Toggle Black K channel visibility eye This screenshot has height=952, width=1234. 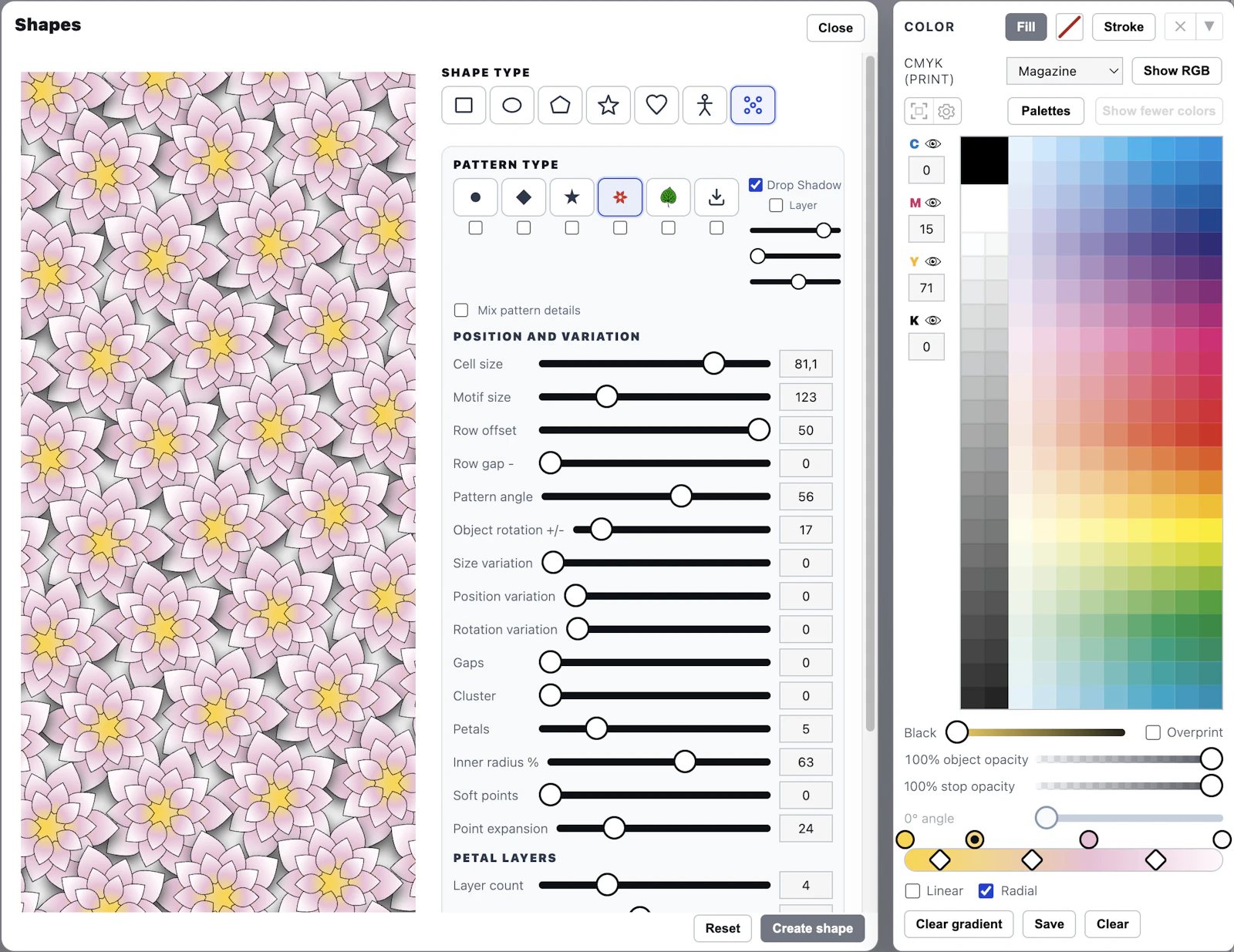(x=933, y=321)
